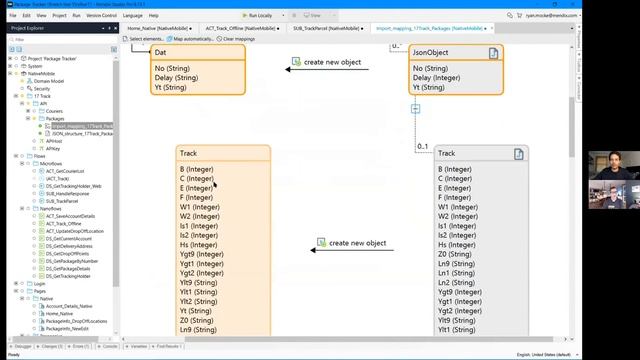Select the orange Track entity header
Image resolution: width=640 pixels, height=360 pixels.
[223, 153]
